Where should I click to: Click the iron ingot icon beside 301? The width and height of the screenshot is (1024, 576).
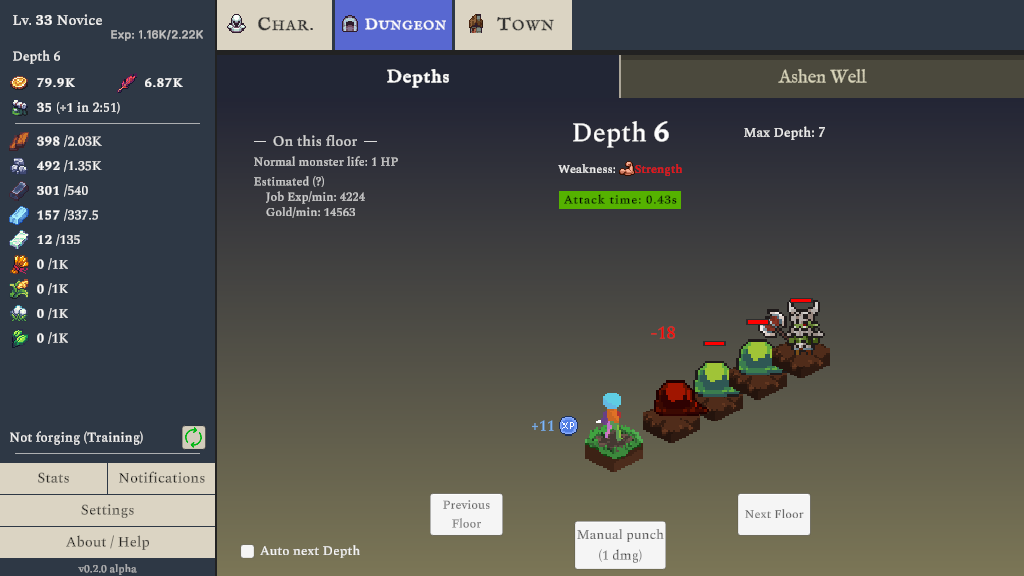(19, 190)
